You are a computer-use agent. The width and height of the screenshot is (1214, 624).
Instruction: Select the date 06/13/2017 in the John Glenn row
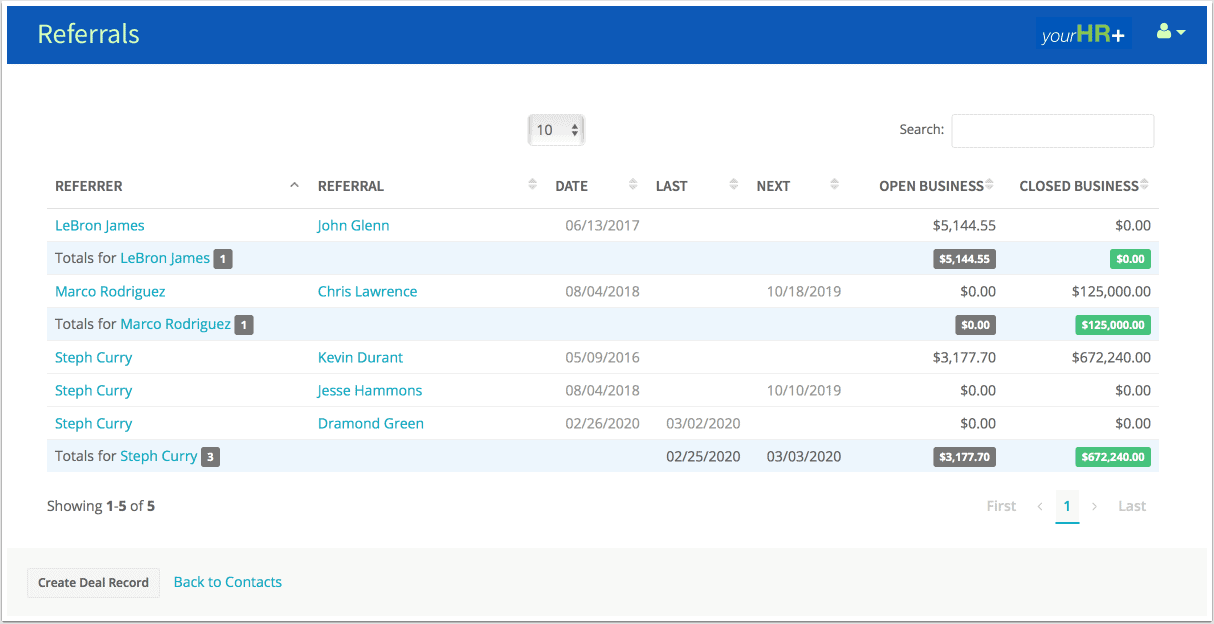(x=602, y=226)
